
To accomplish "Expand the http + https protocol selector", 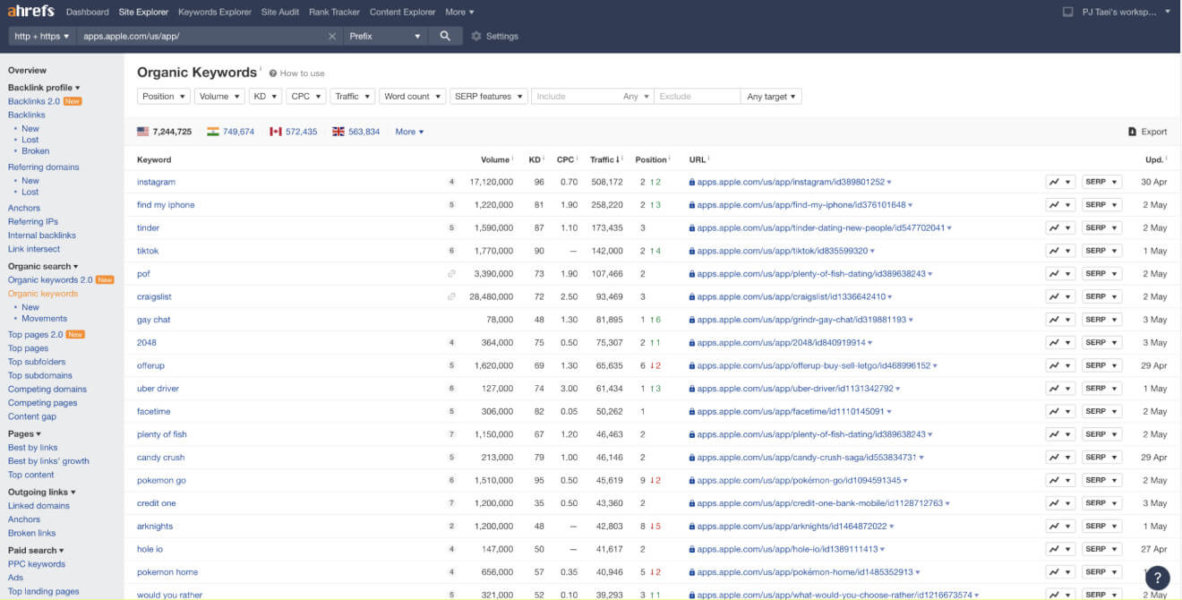I will 41,36.
